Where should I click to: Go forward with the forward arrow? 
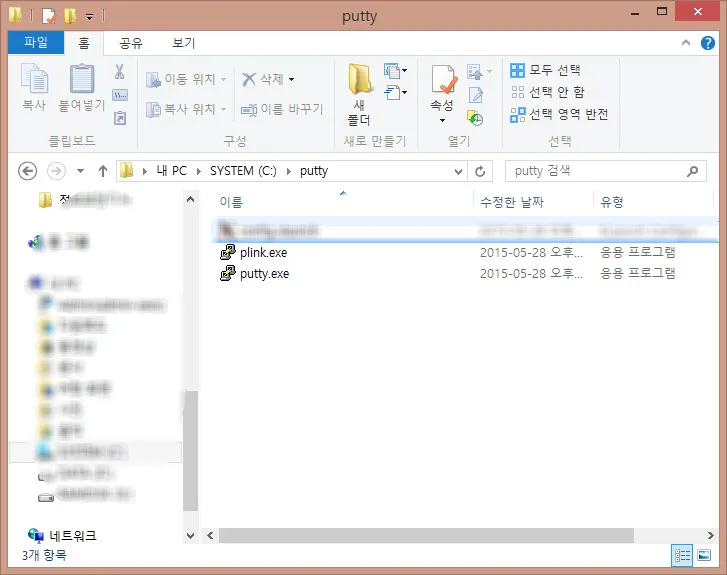(x=56, y=171)
